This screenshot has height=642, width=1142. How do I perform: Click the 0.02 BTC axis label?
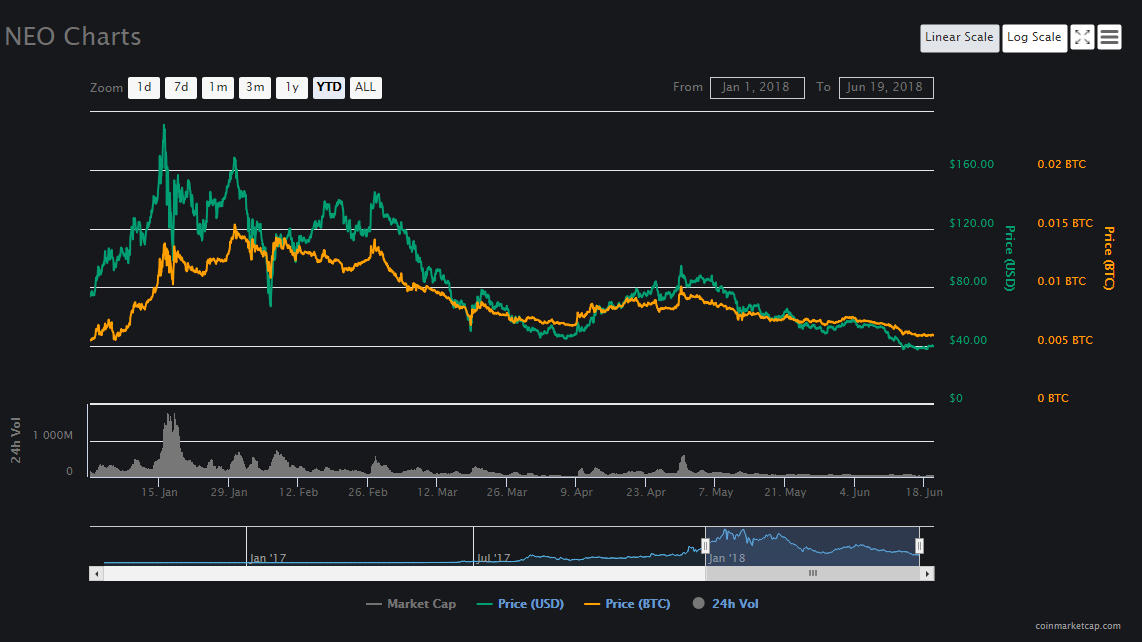coord(1062,165)
